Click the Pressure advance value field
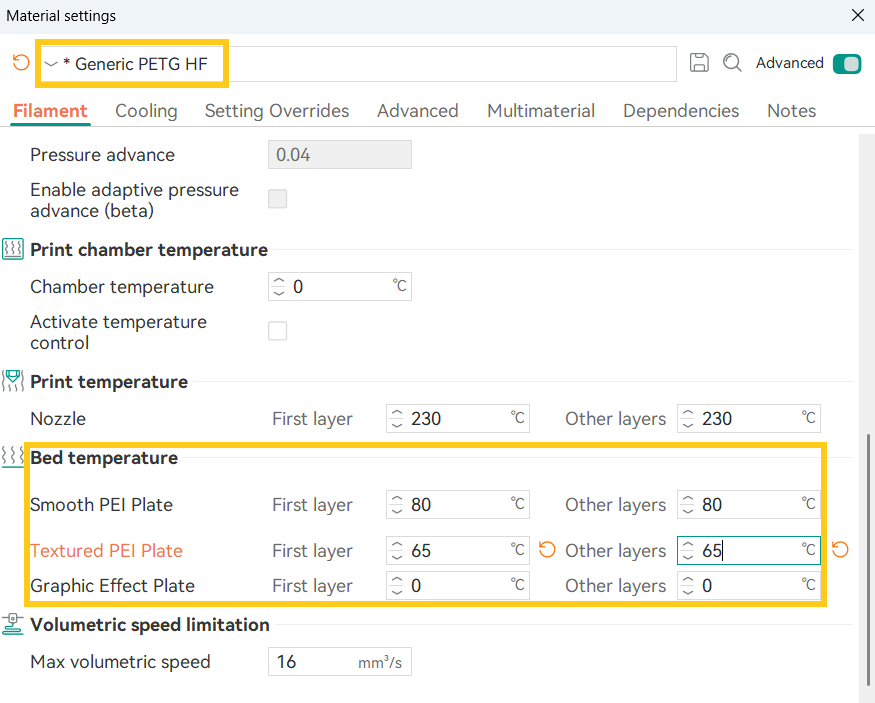The width and height of the screenshot is (875, 703). pos(340,155)
